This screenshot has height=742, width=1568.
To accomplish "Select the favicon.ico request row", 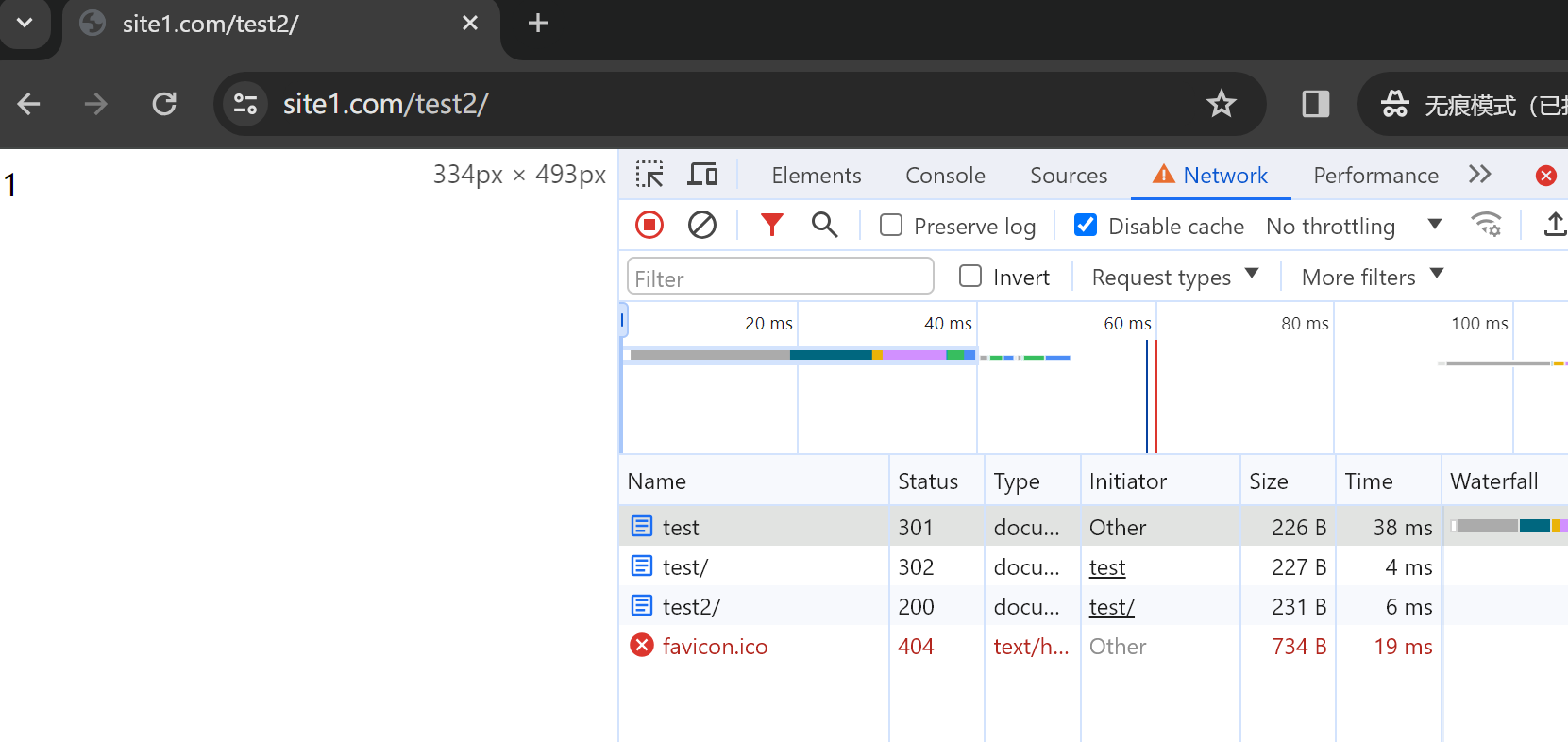I will pos(715,647).
